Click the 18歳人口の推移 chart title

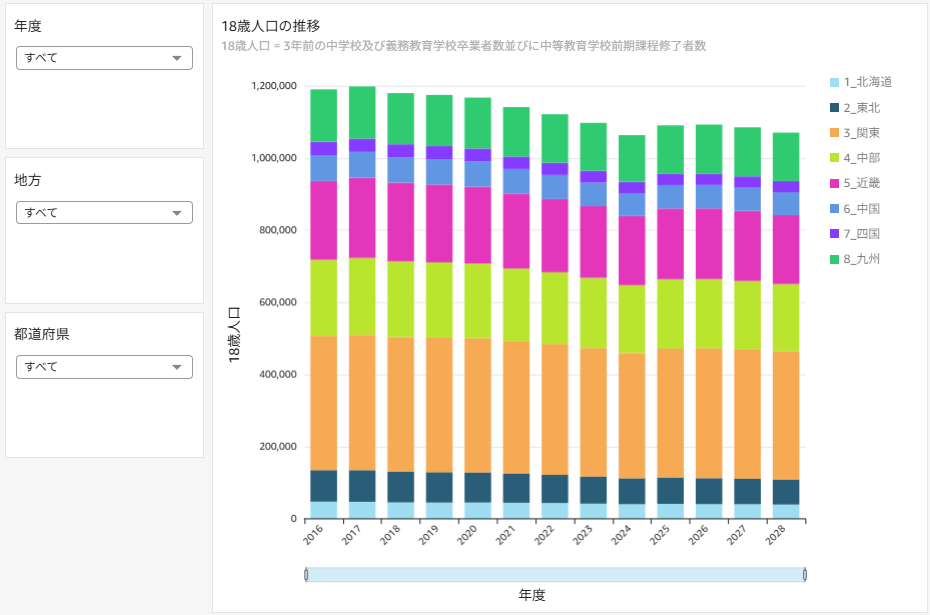point(271,25)
